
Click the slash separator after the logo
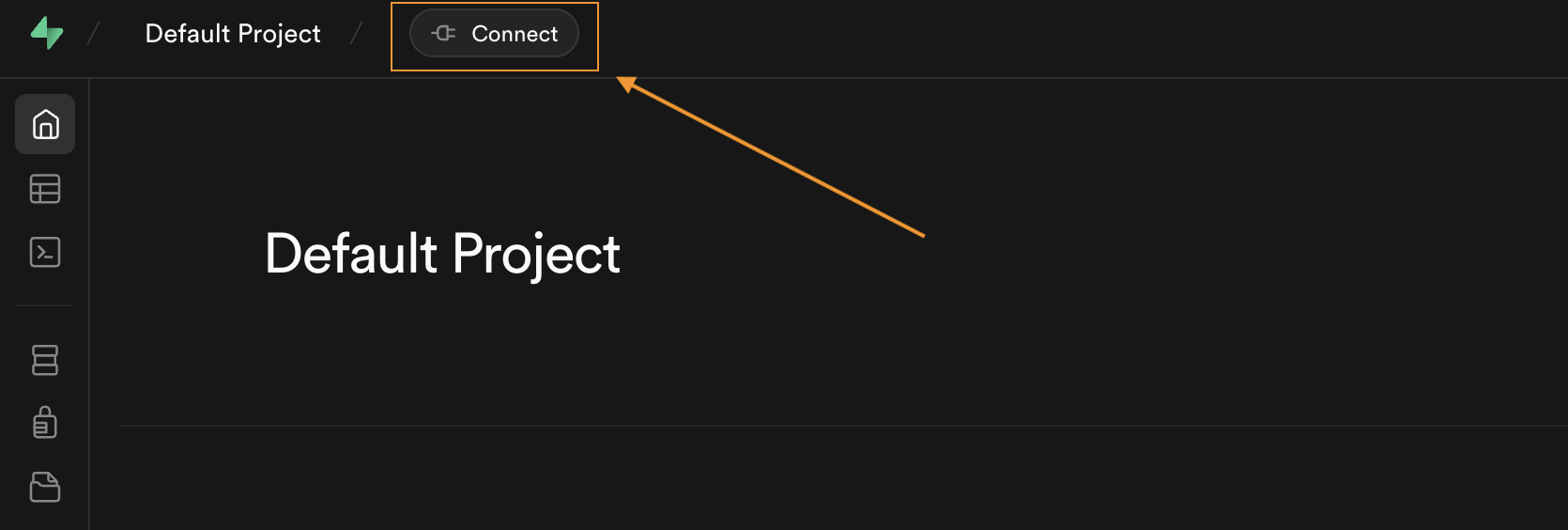click(x=93, y=34)
